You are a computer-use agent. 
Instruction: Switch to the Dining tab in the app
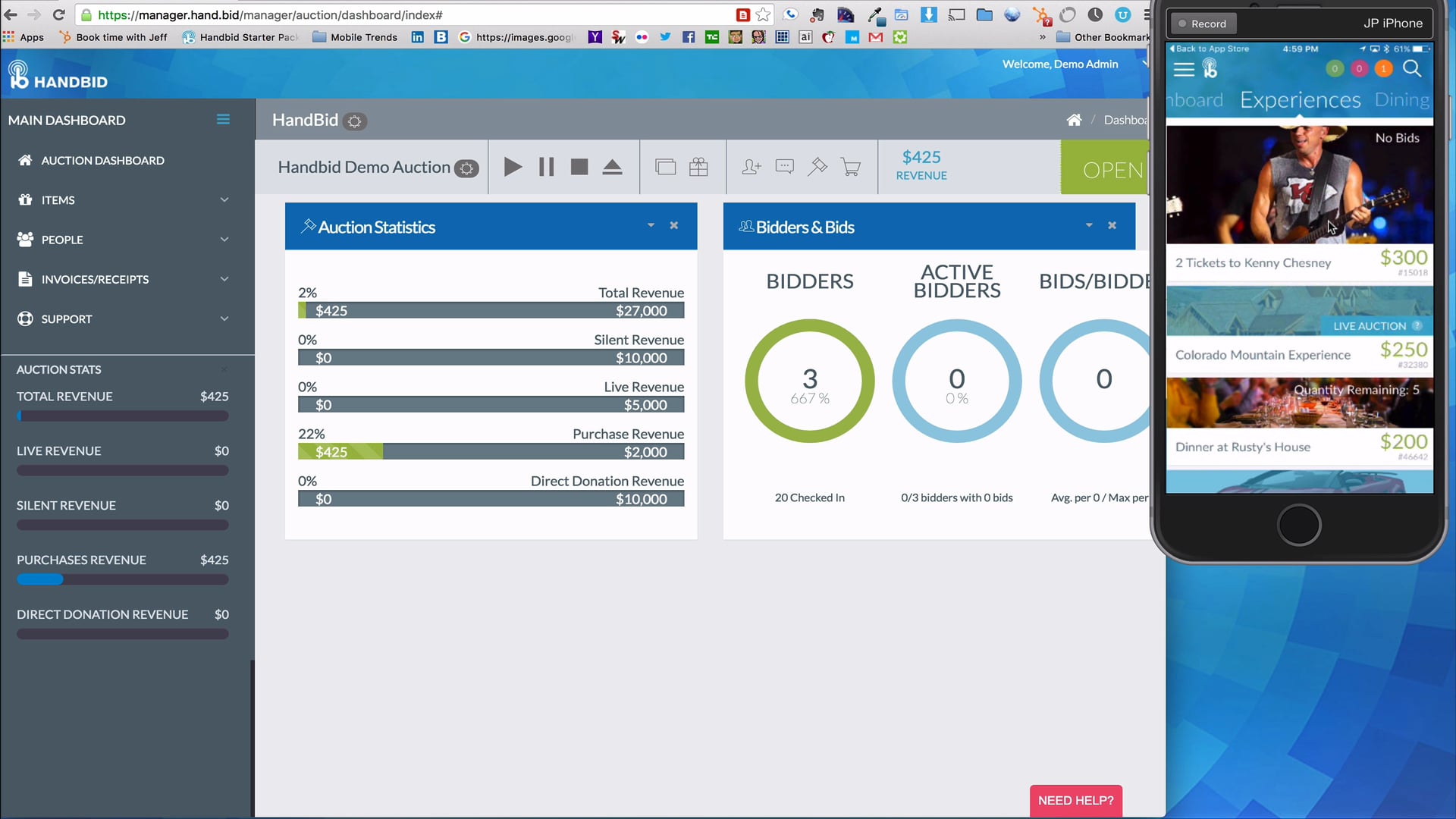(1402, 99)
